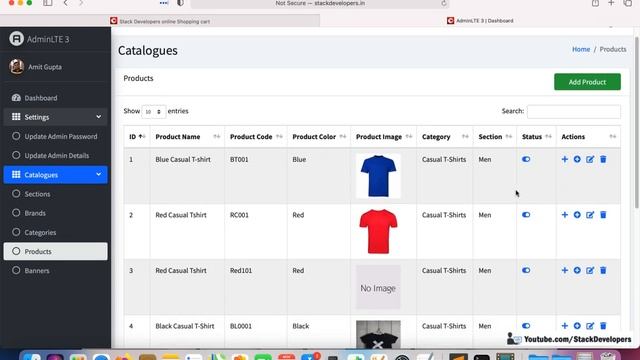Add attributes for Blue Casual T-shirt via plus icon
Screen dimensions: 640x360
coord(564,159)
